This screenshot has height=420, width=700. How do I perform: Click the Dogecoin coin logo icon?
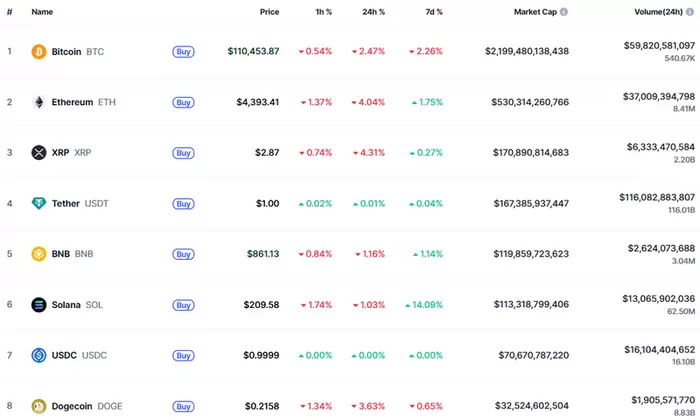click(39, 406)
